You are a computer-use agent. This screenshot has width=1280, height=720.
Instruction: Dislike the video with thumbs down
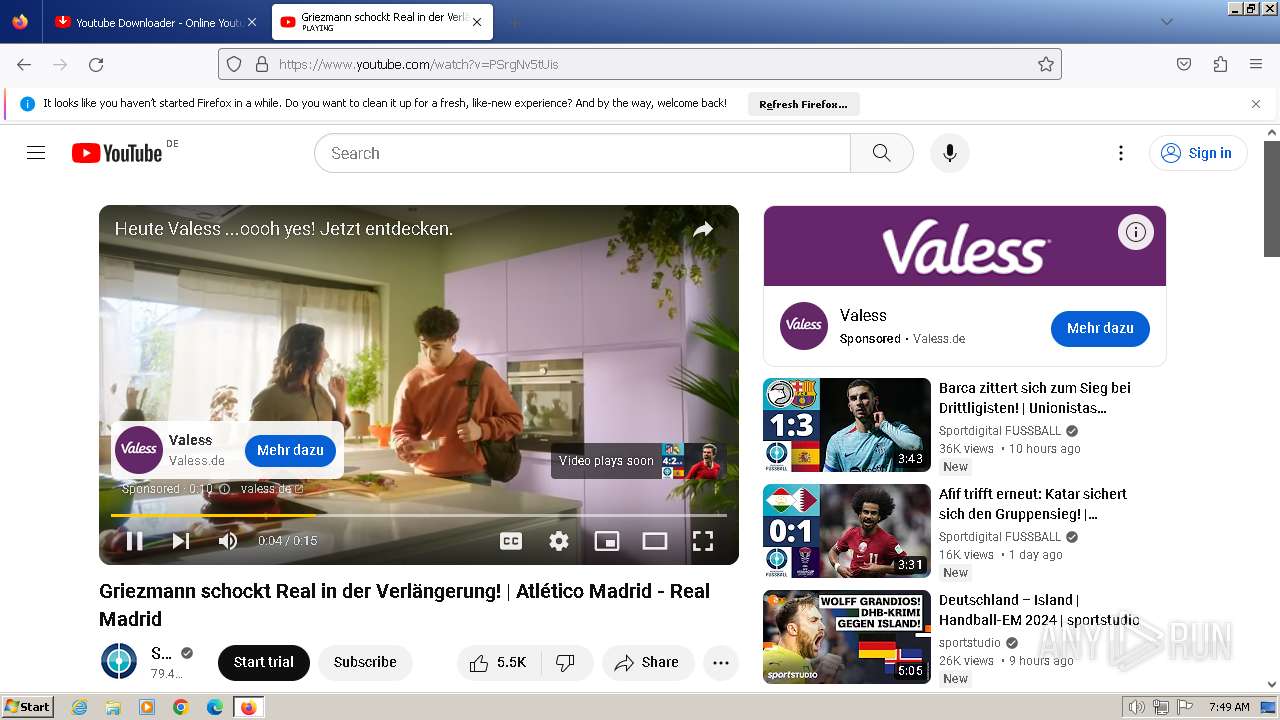click(566, 662)
